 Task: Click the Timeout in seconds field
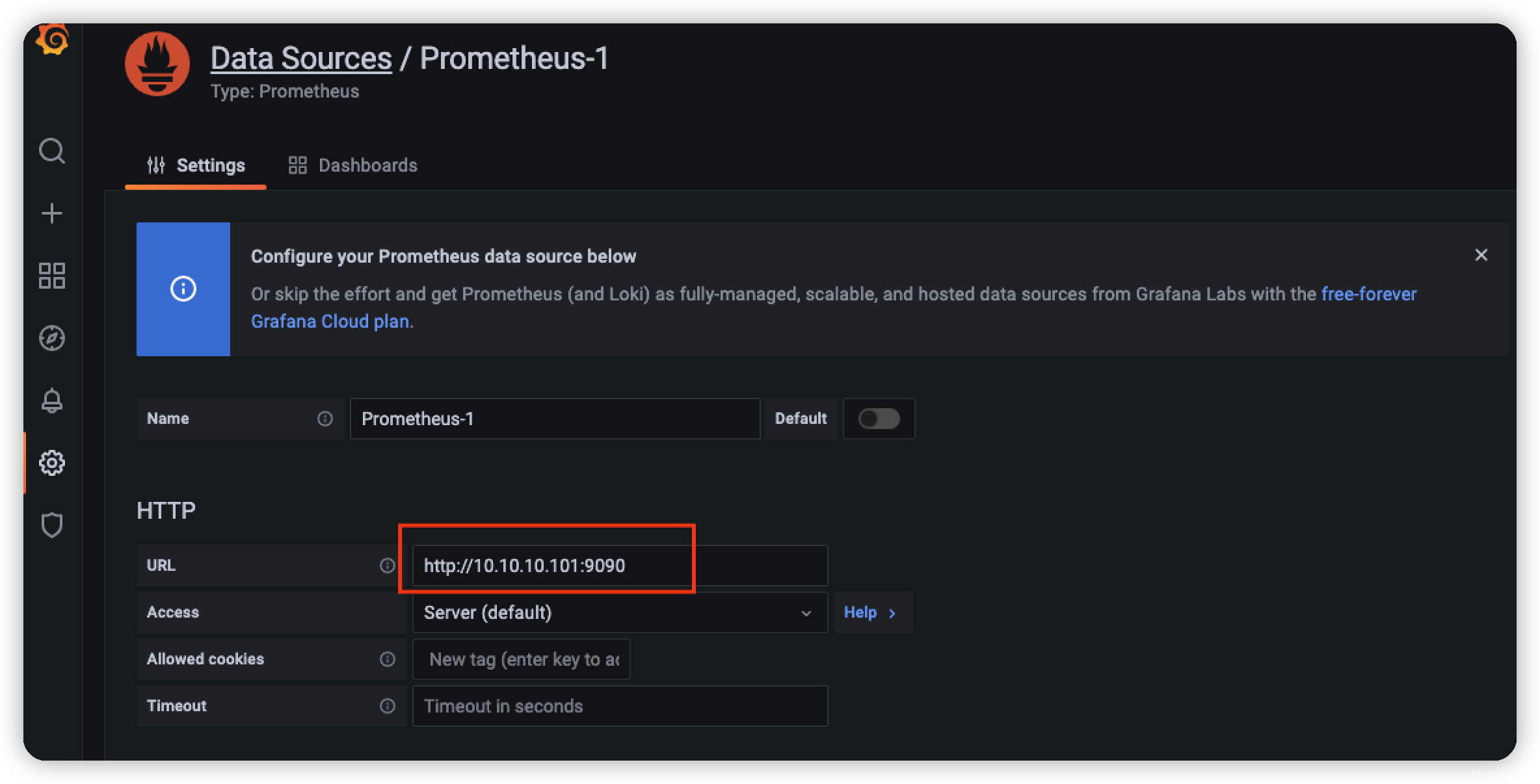[620, 706]
